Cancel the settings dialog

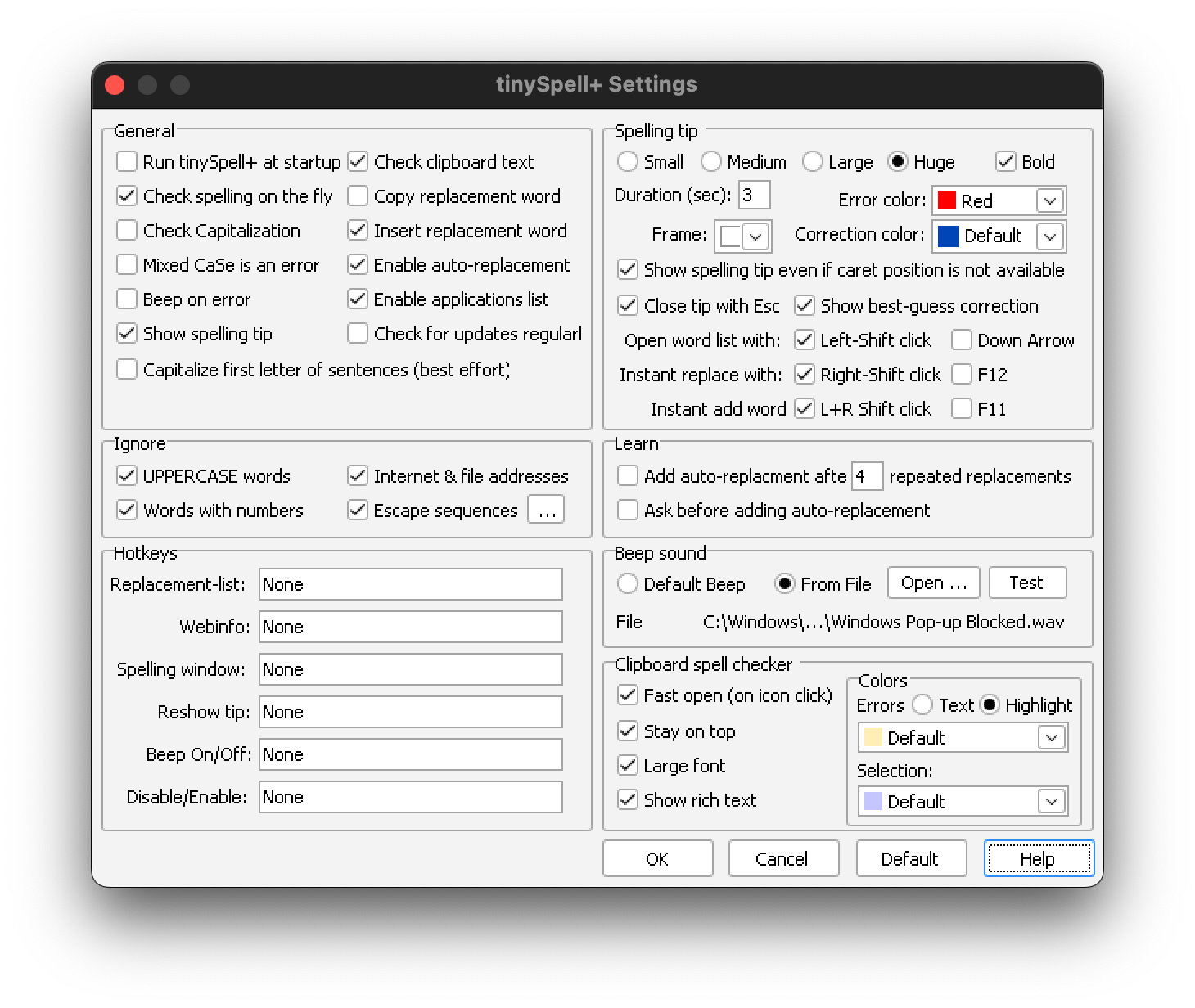(783, 859)
